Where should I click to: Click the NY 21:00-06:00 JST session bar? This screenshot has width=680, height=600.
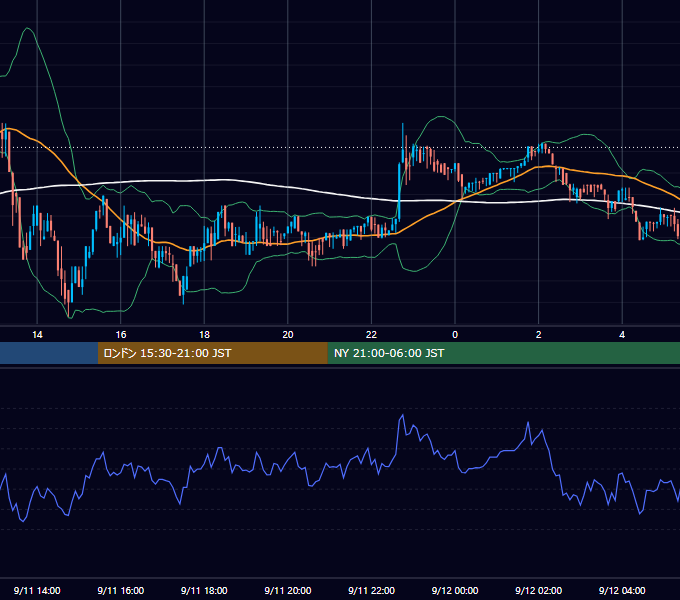coord(503,353)
